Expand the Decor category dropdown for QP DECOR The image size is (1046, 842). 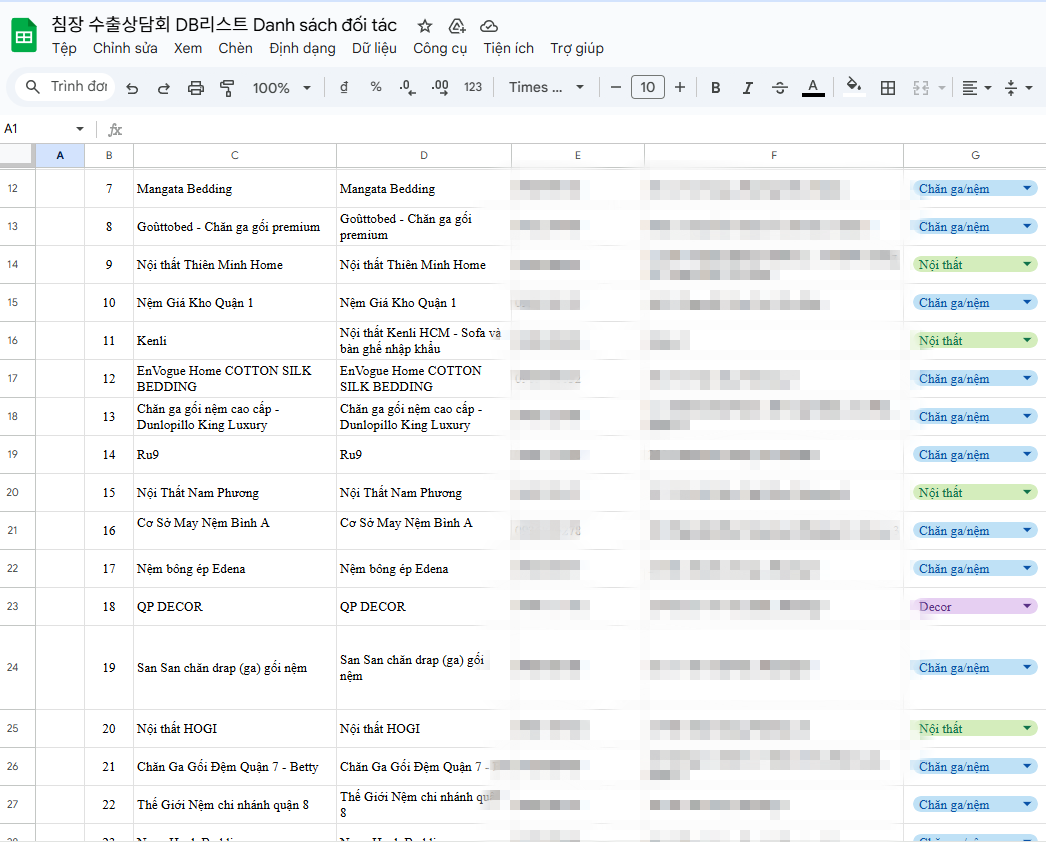click(x=1026, y=607)
